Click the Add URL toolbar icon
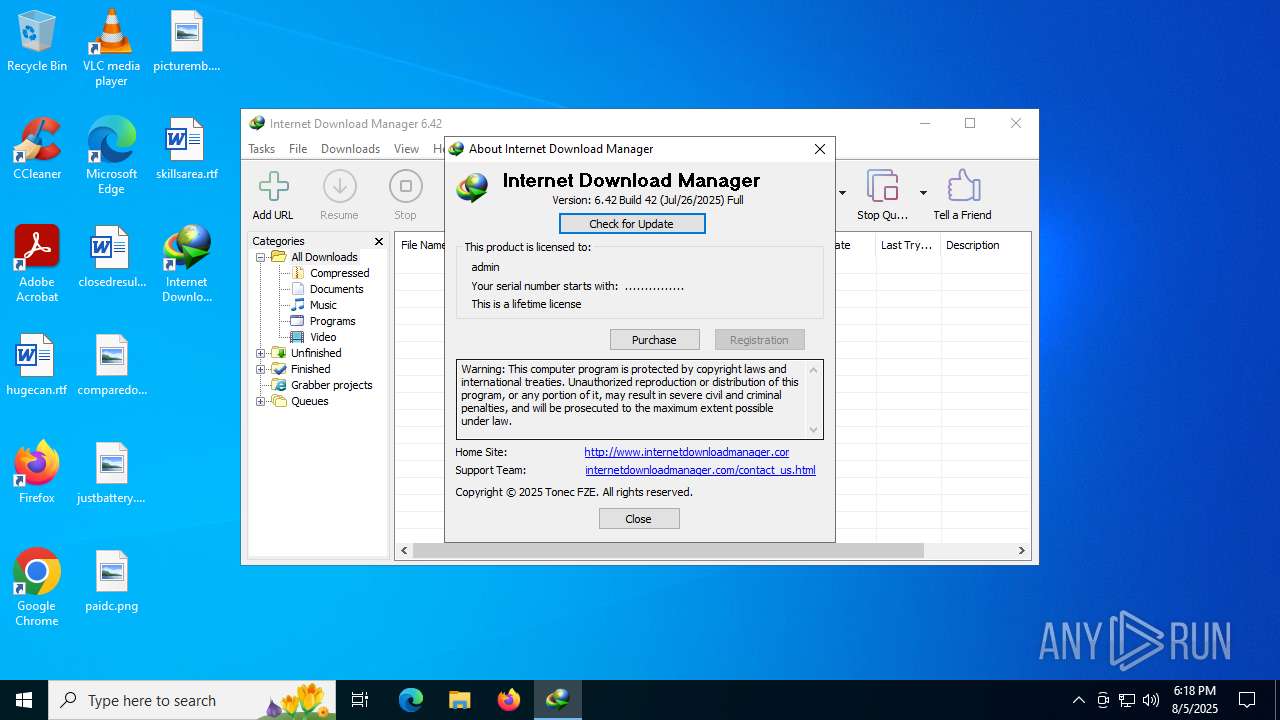 273,187
